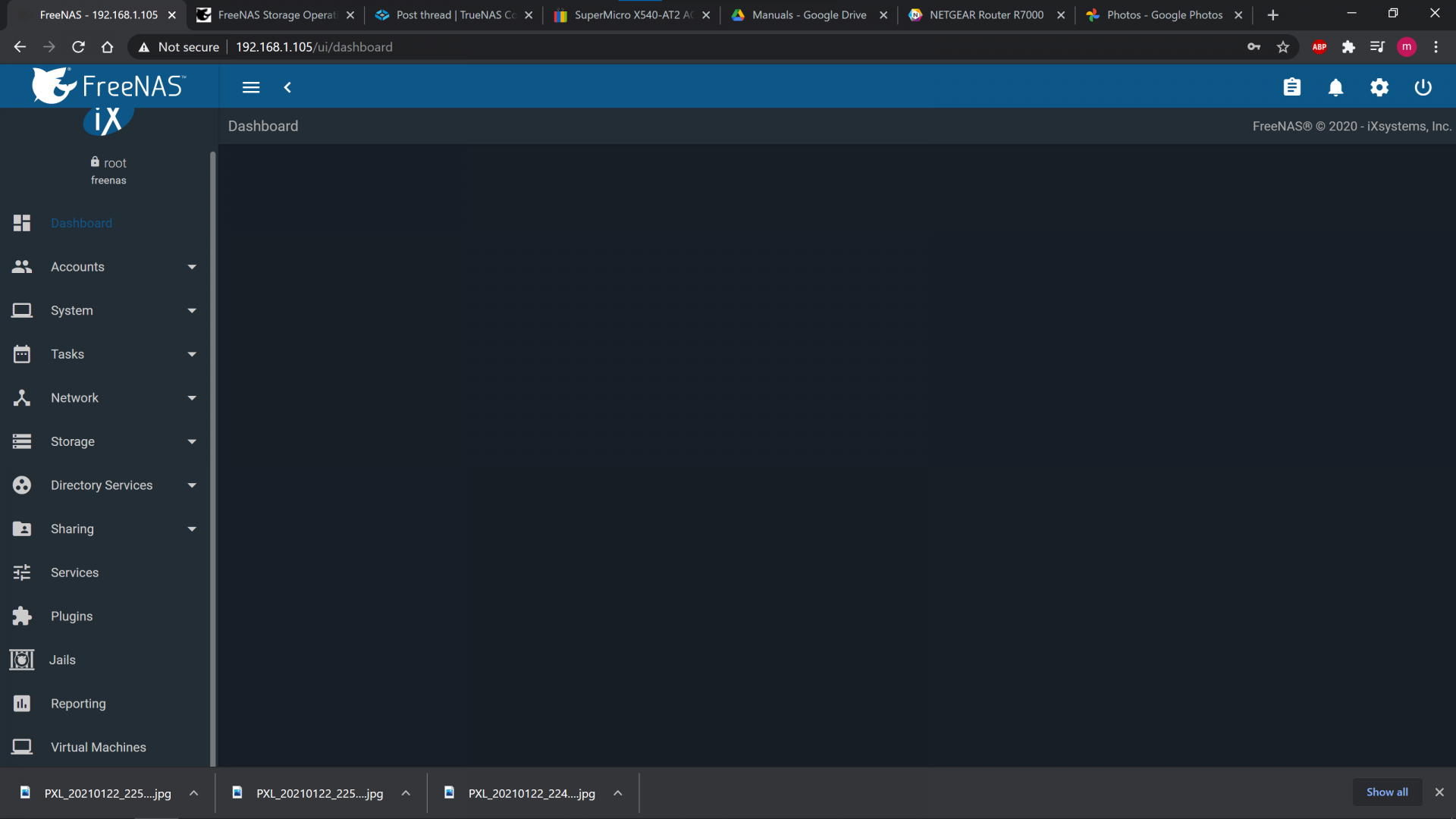The width and height of the screenshot is (1456, 819).
Task: Reload the FreeNAS page
Action: (78, 47)
